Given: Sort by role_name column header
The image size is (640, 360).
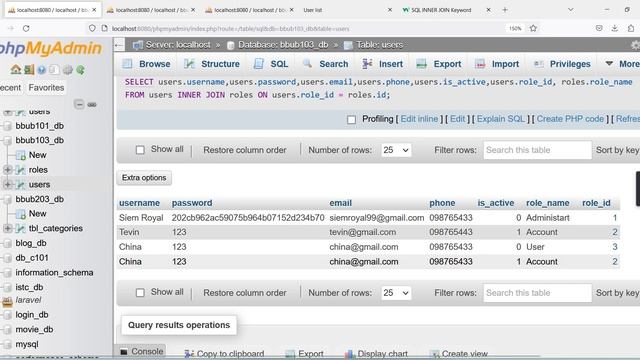Looking at the screenshot, I should click(547, 203).
